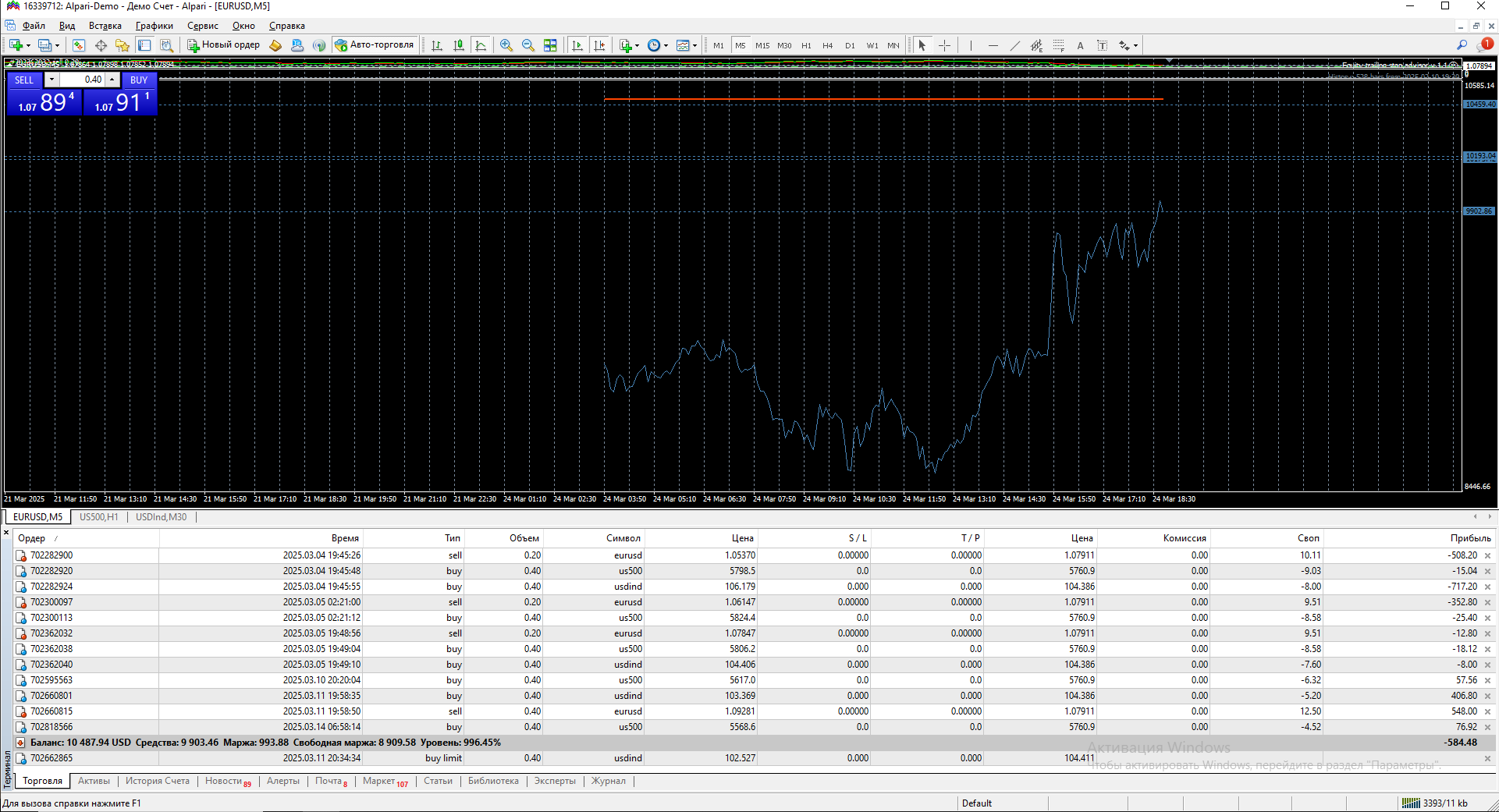1499x812 pixels.
Task: Open the Файл menu
Action: click(34, 26)
